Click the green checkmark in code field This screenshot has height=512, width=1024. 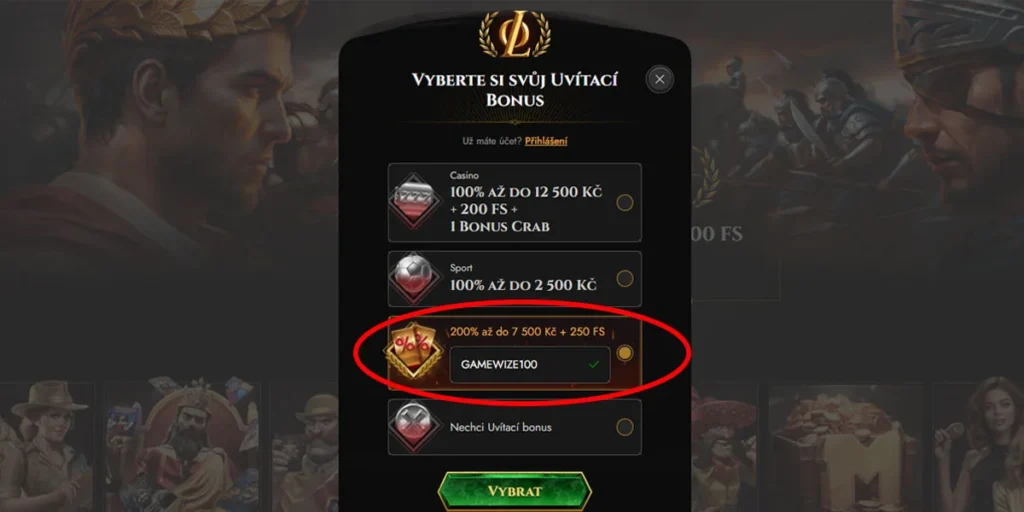pyautogui.click(x=594, y=364)
